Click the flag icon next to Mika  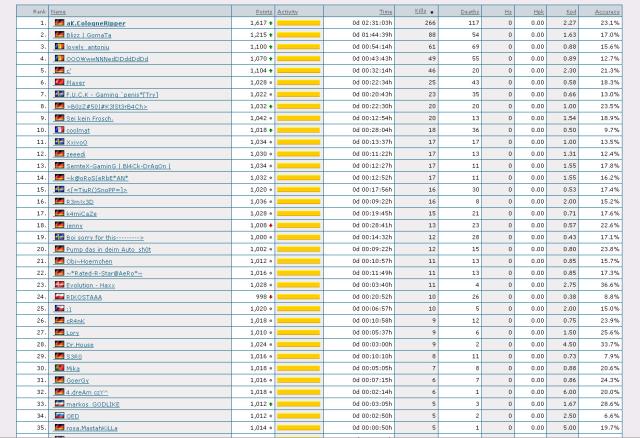pos(59,368)
